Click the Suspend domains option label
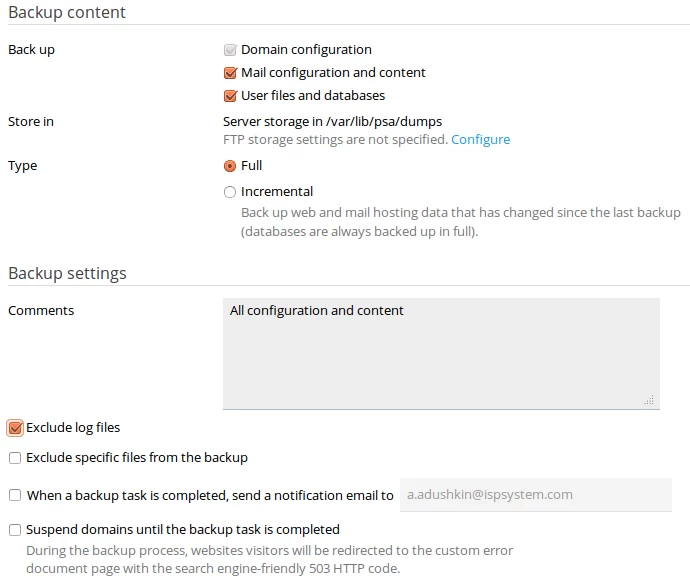690x583 pixels. point(183,529)
